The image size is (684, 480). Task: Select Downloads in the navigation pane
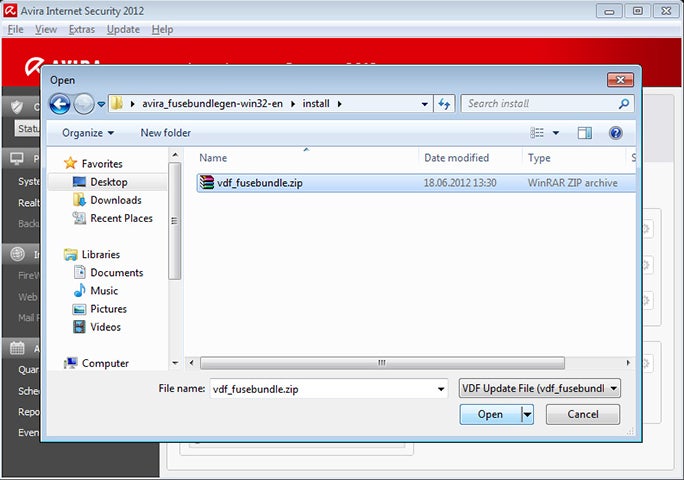[116, 200]
